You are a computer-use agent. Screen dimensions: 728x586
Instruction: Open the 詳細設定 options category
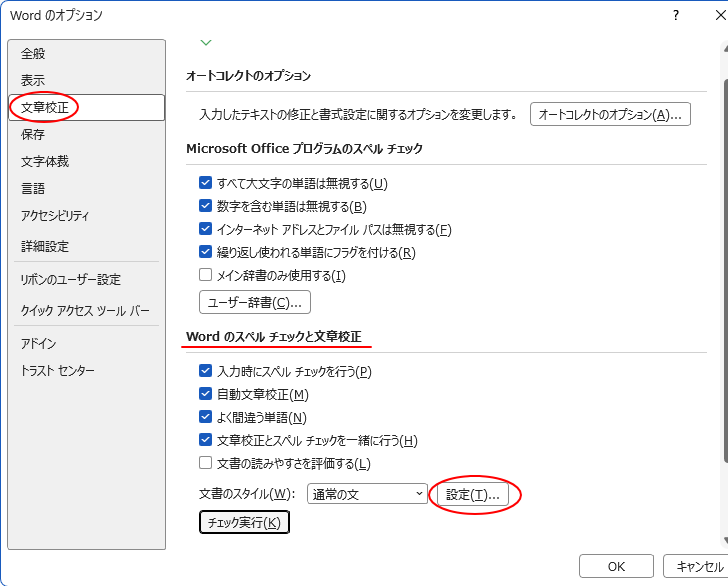(x=86, y=246)
